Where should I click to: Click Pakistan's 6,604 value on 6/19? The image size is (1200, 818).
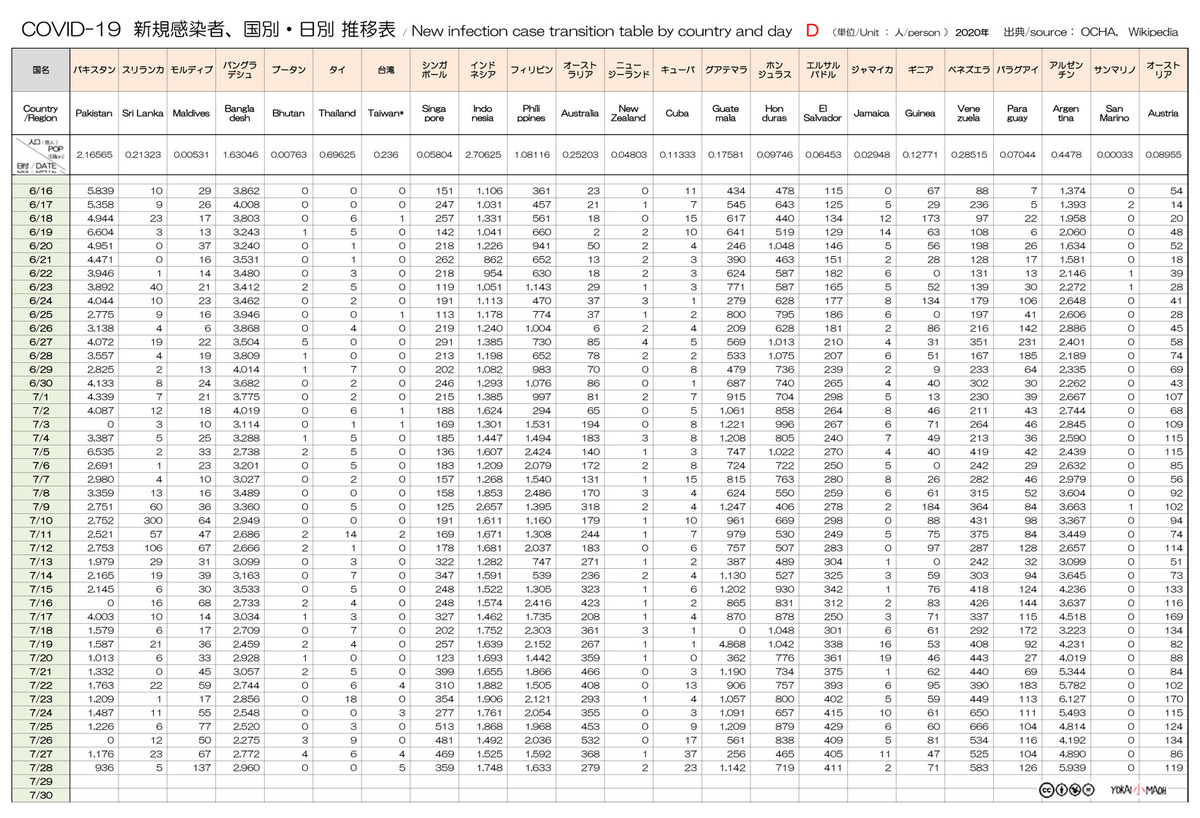pyautogui.click(x=100, y=231)
